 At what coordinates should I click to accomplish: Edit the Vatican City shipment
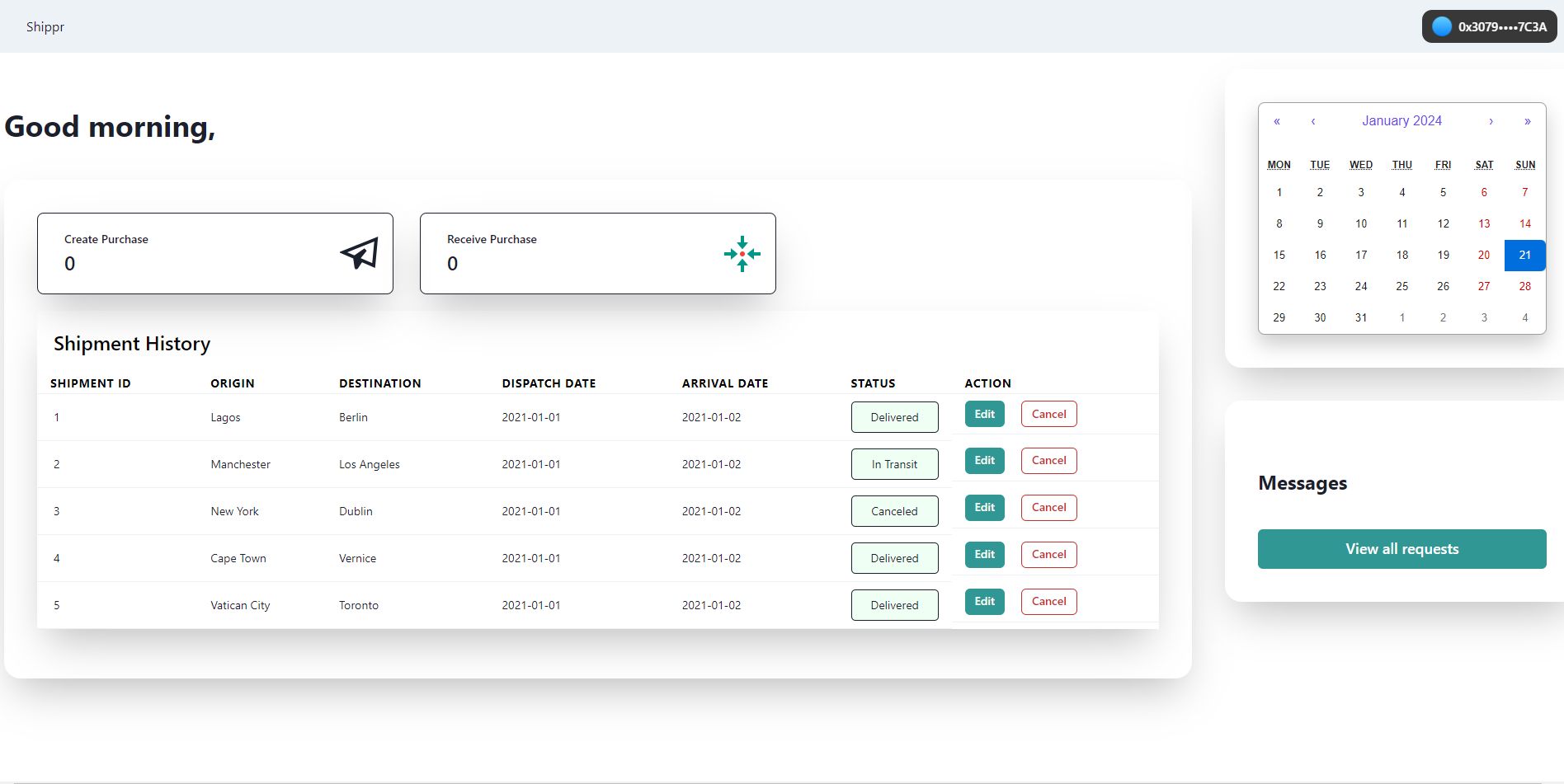[985, 601]
